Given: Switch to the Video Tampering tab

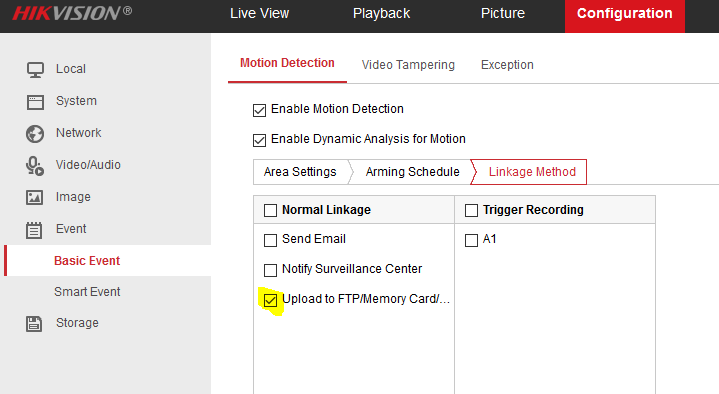Looking at the screenshot, I should click(x=408, y=65).
